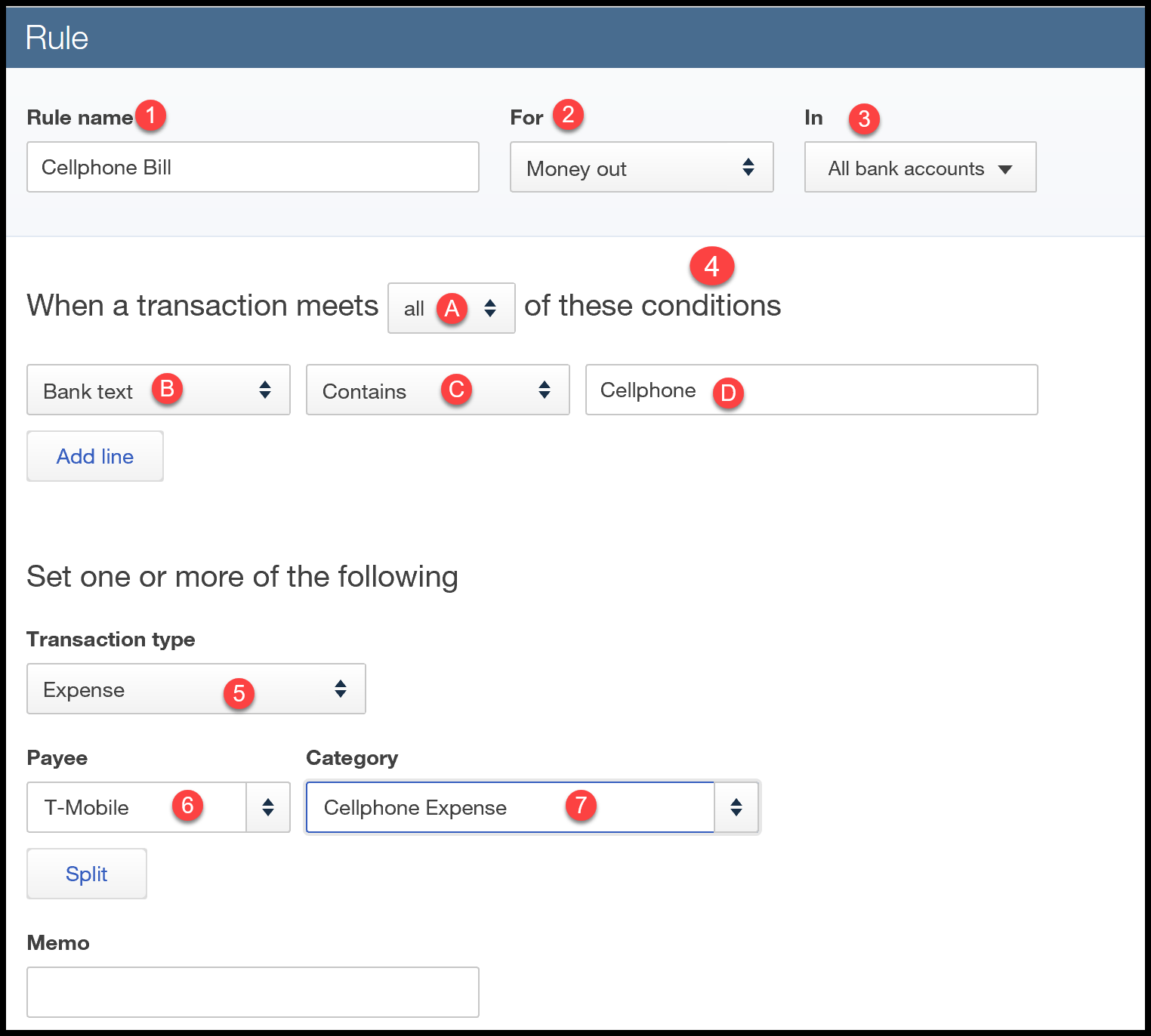Click the condition value field containing Cellphone
Image resolution: width=1151 pixels, height=1036 pixels.
click(x=811, y=390)
